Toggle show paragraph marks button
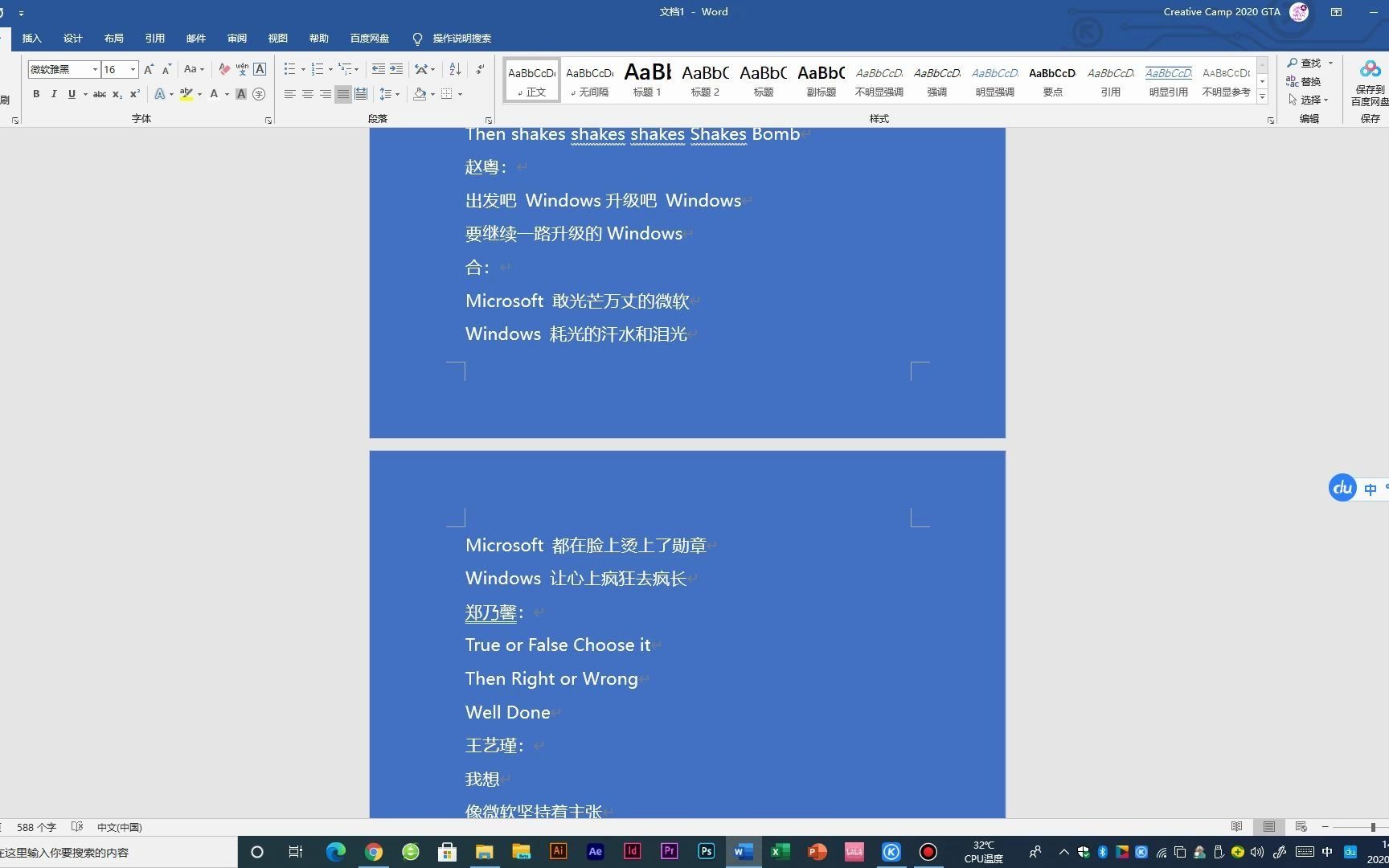 point(480,69)
